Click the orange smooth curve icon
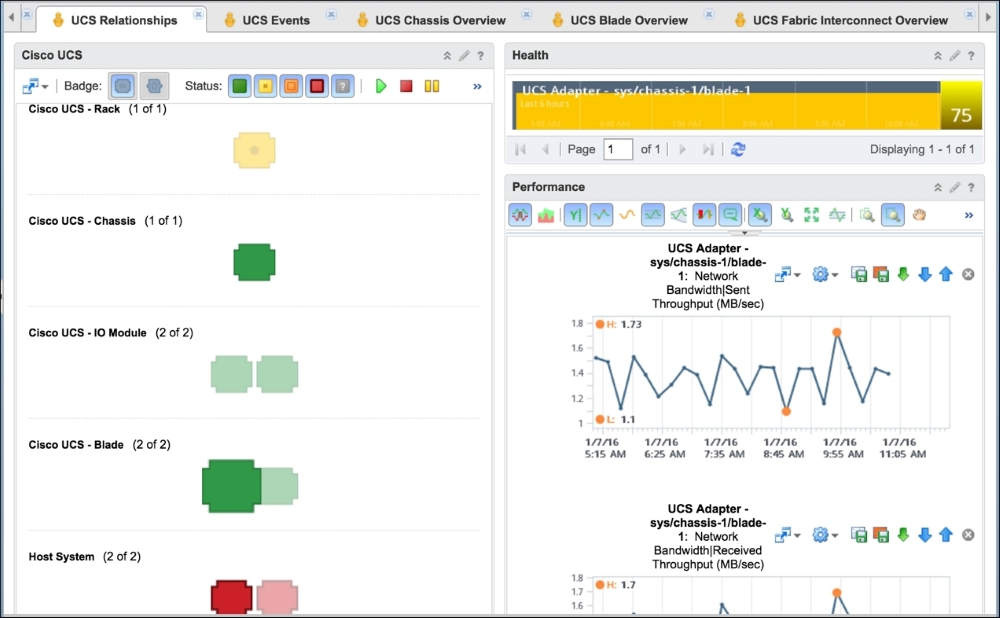Viewport: 1000px width, 618px height. point(627,216)
